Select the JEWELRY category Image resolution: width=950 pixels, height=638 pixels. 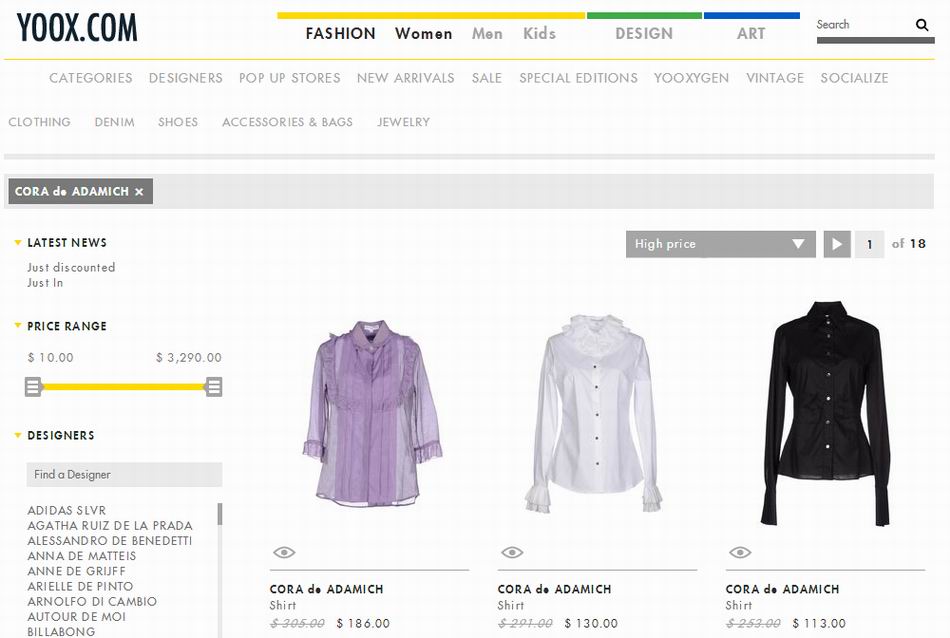click(x=404, y=122)
